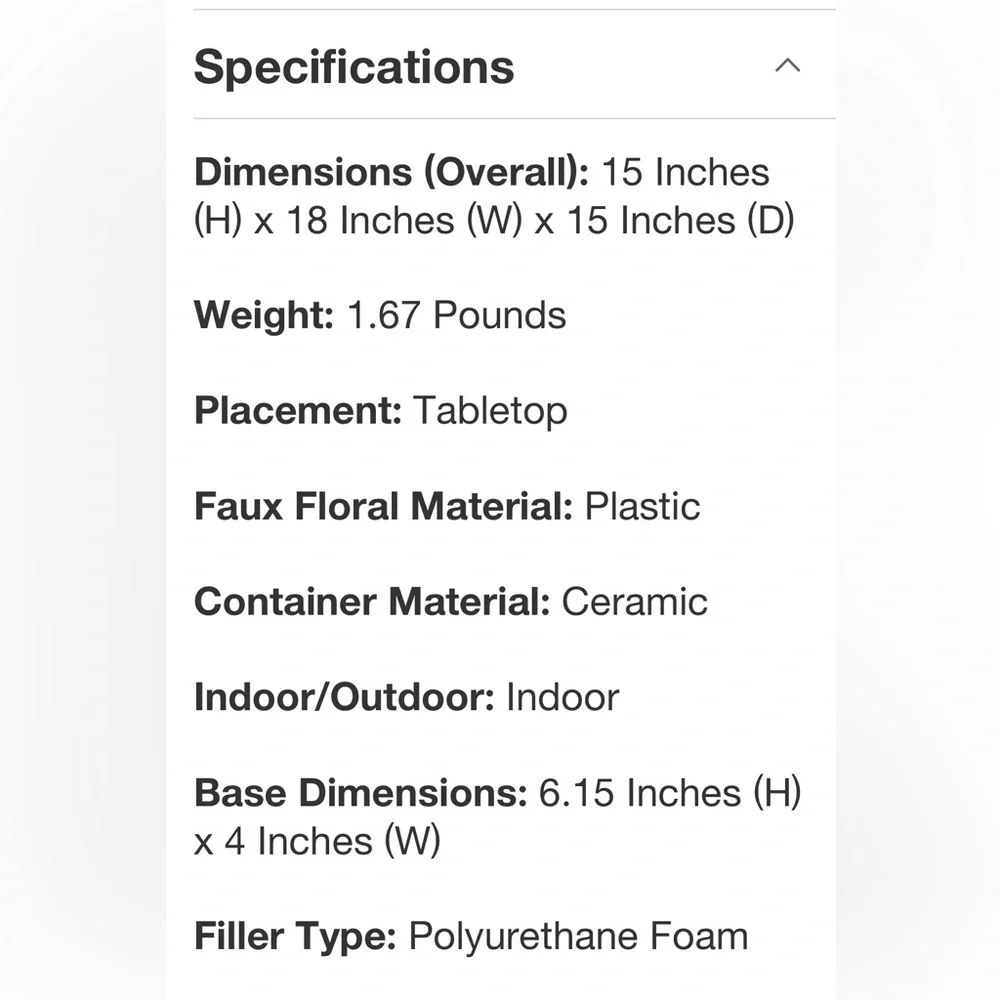Select the Dimensions (Overall) label
Screen dimensions: 1000x1000
pos(392,172)
